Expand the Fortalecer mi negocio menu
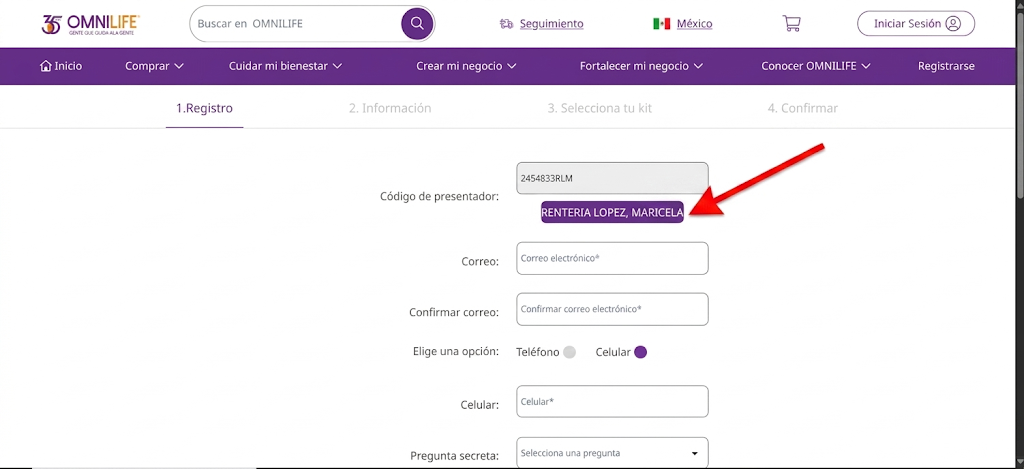The height and width of the screenshot is (469, 1024). [641, 66]
